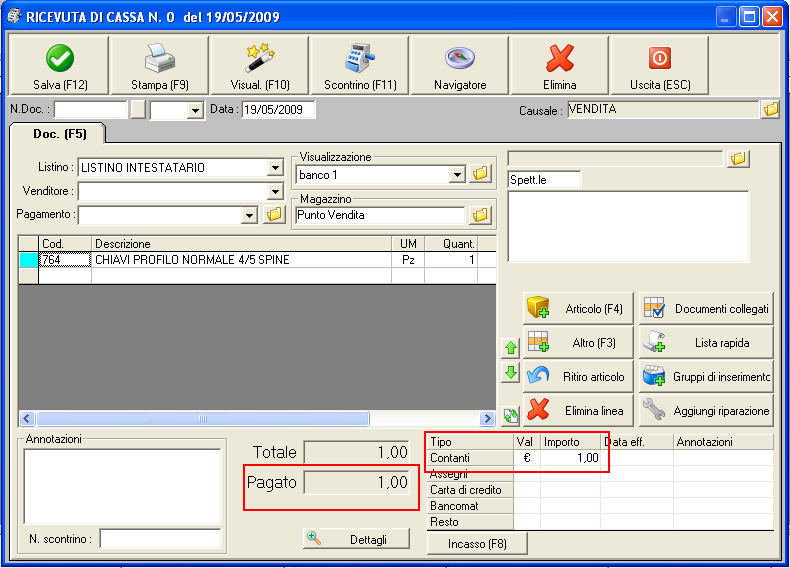Click the Pagato amount field

pyautogui.click(x=357, y=482)
